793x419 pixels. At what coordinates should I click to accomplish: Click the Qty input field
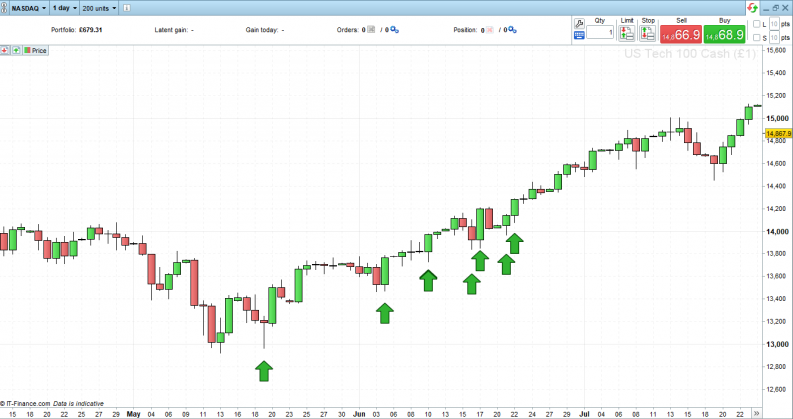point(600,34)
